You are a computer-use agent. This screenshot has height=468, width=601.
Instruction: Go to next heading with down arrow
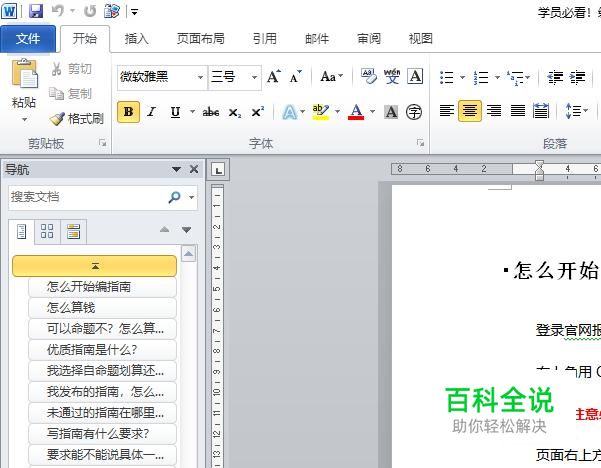[x=187, y=230]
